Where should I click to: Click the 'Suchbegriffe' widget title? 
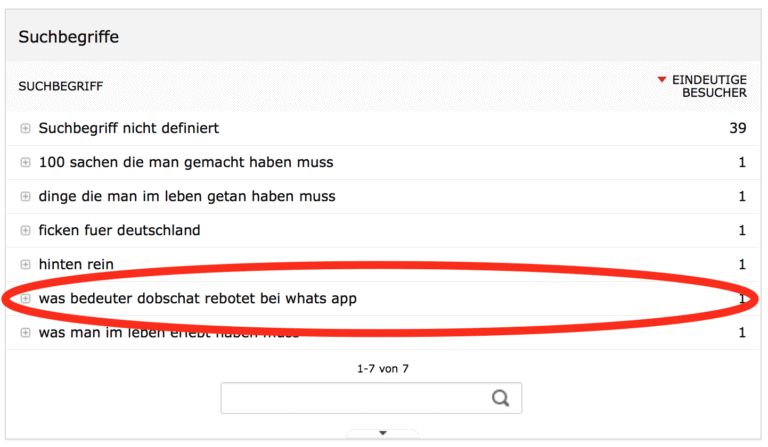coord(69,37)
